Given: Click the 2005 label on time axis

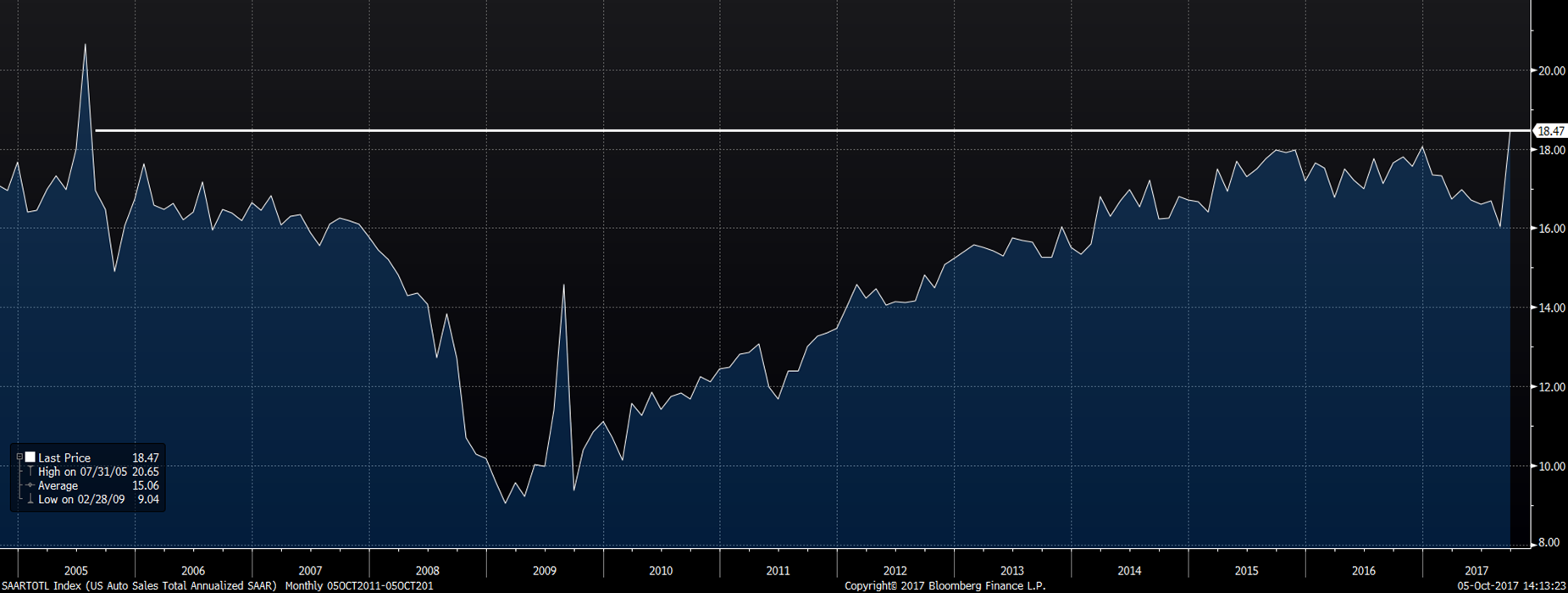Looking at the screenshot, I should 76,571.
